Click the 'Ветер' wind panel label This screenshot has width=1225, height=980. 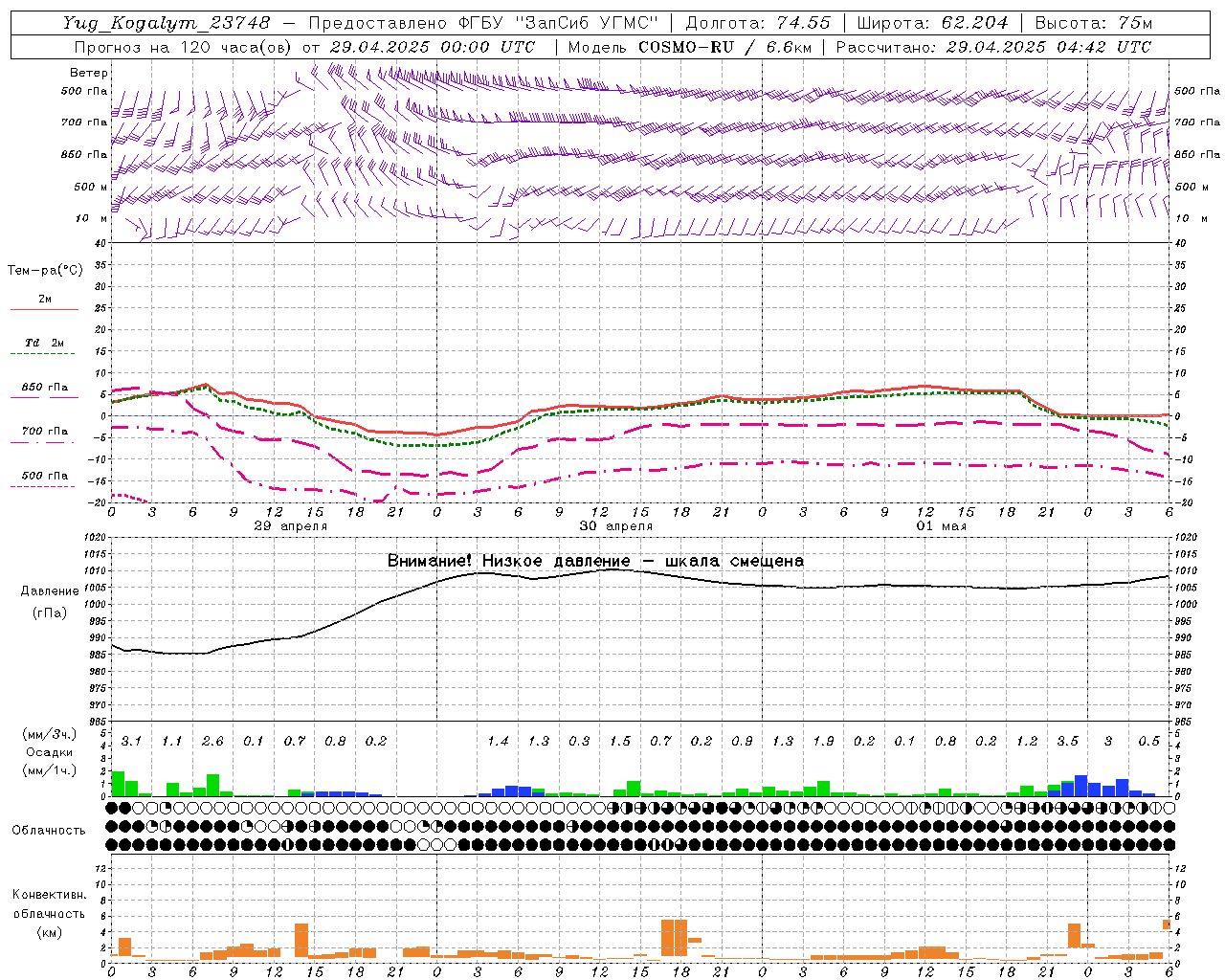(89, 73)
